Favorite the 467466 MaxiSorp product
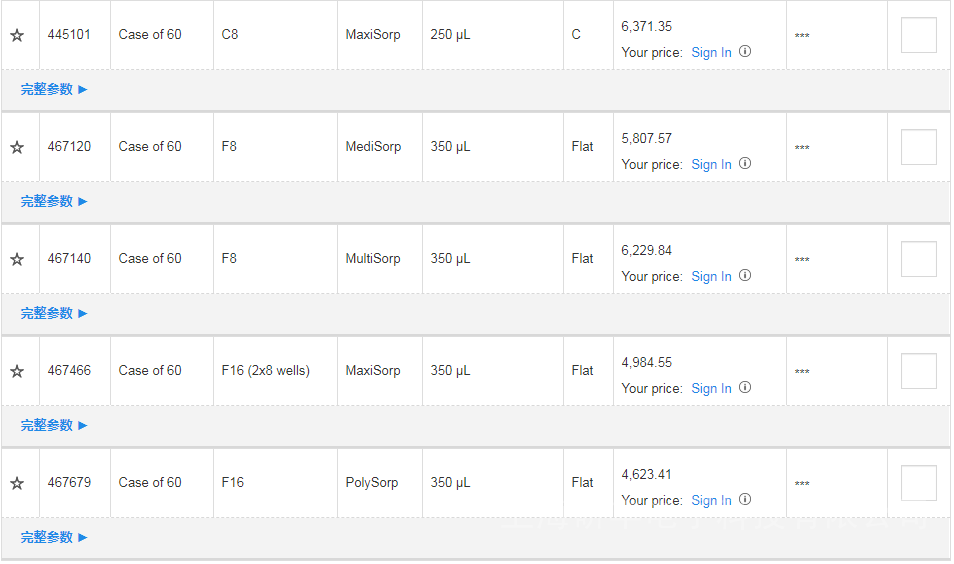This screenshot has width=954, height=564. pos(17,371)
